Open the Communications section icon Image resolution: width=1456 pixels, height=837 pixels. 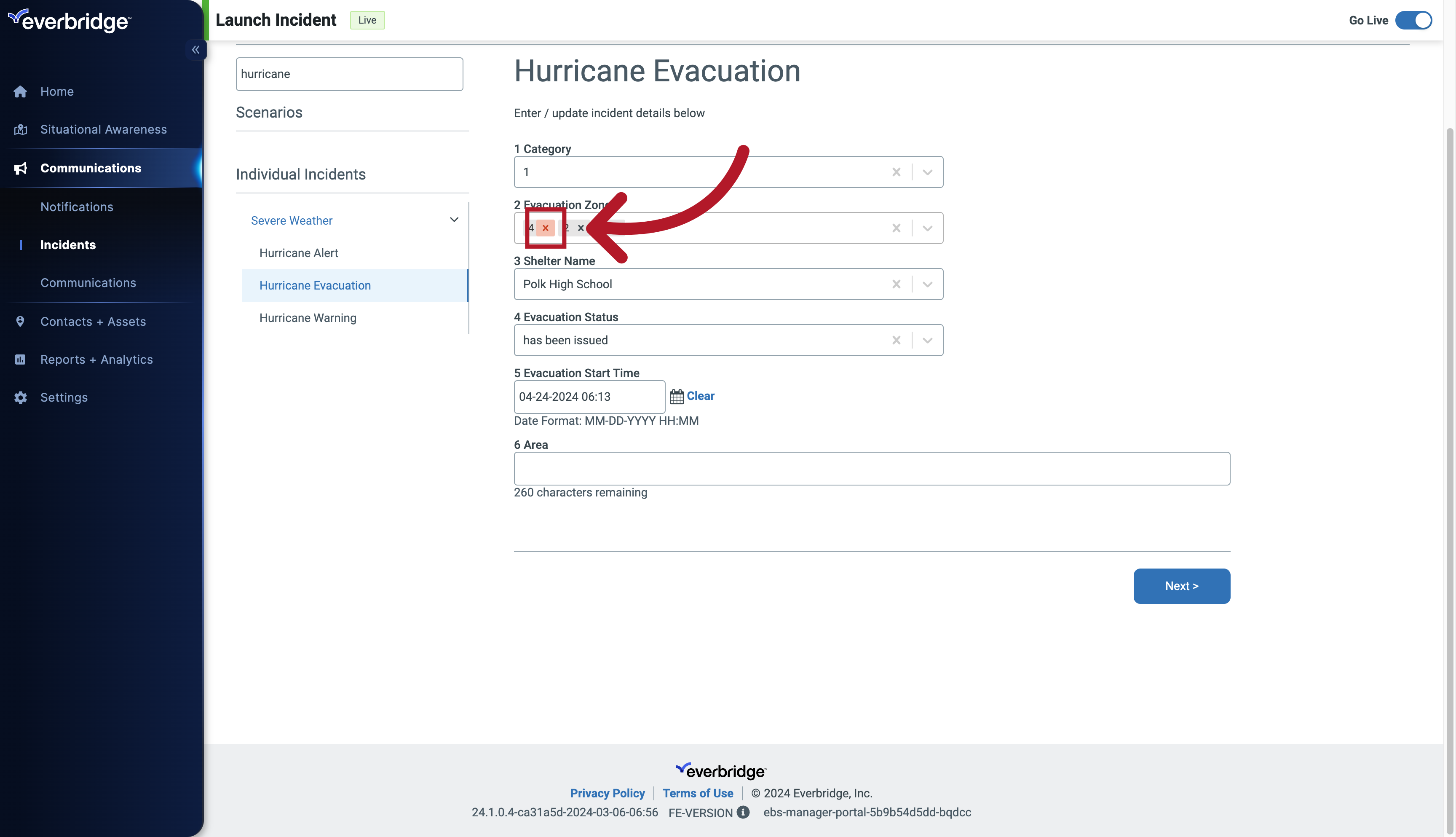click(21, 167)
